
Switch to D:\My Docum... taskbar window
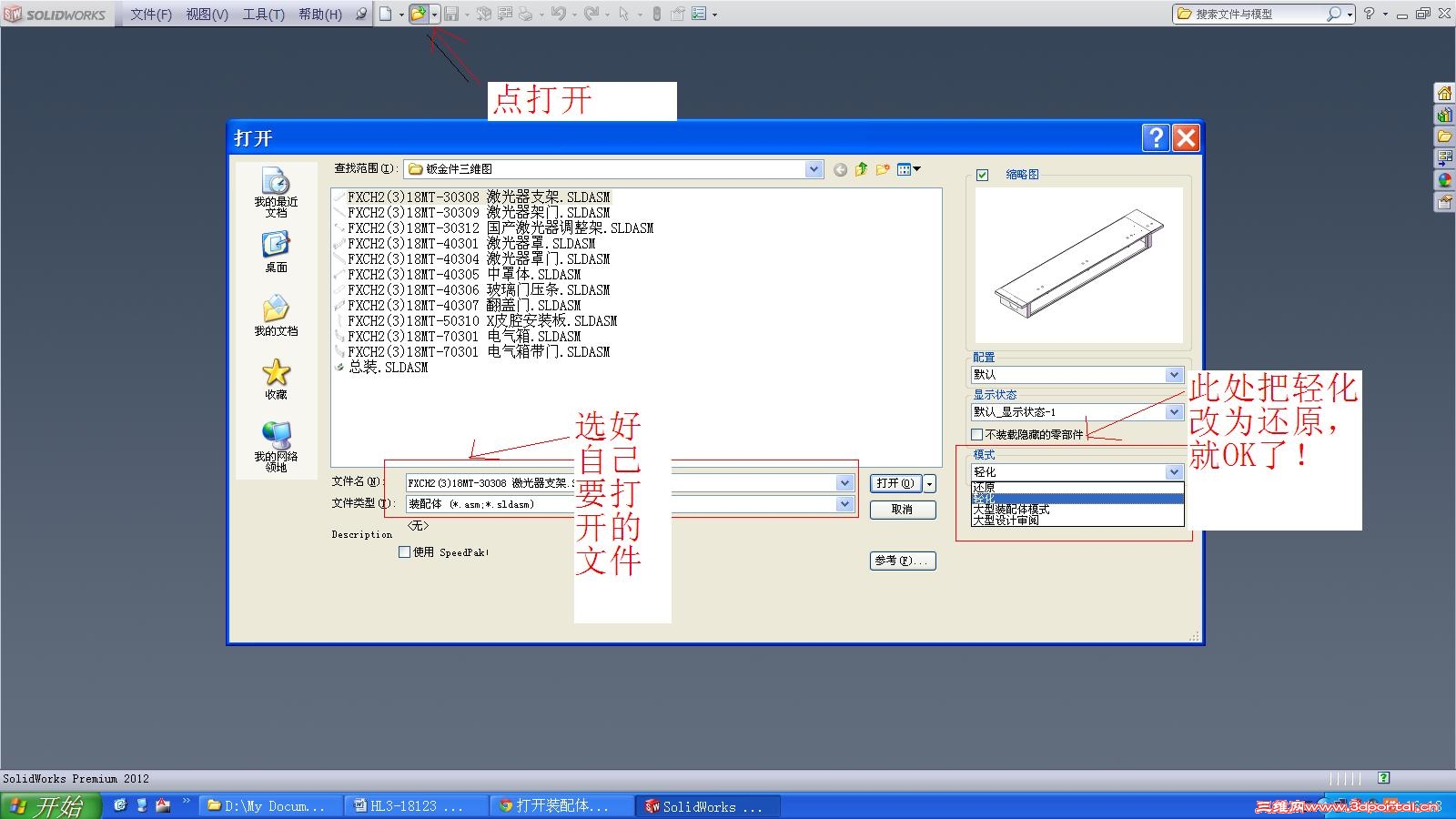click(x=271, y=805)
